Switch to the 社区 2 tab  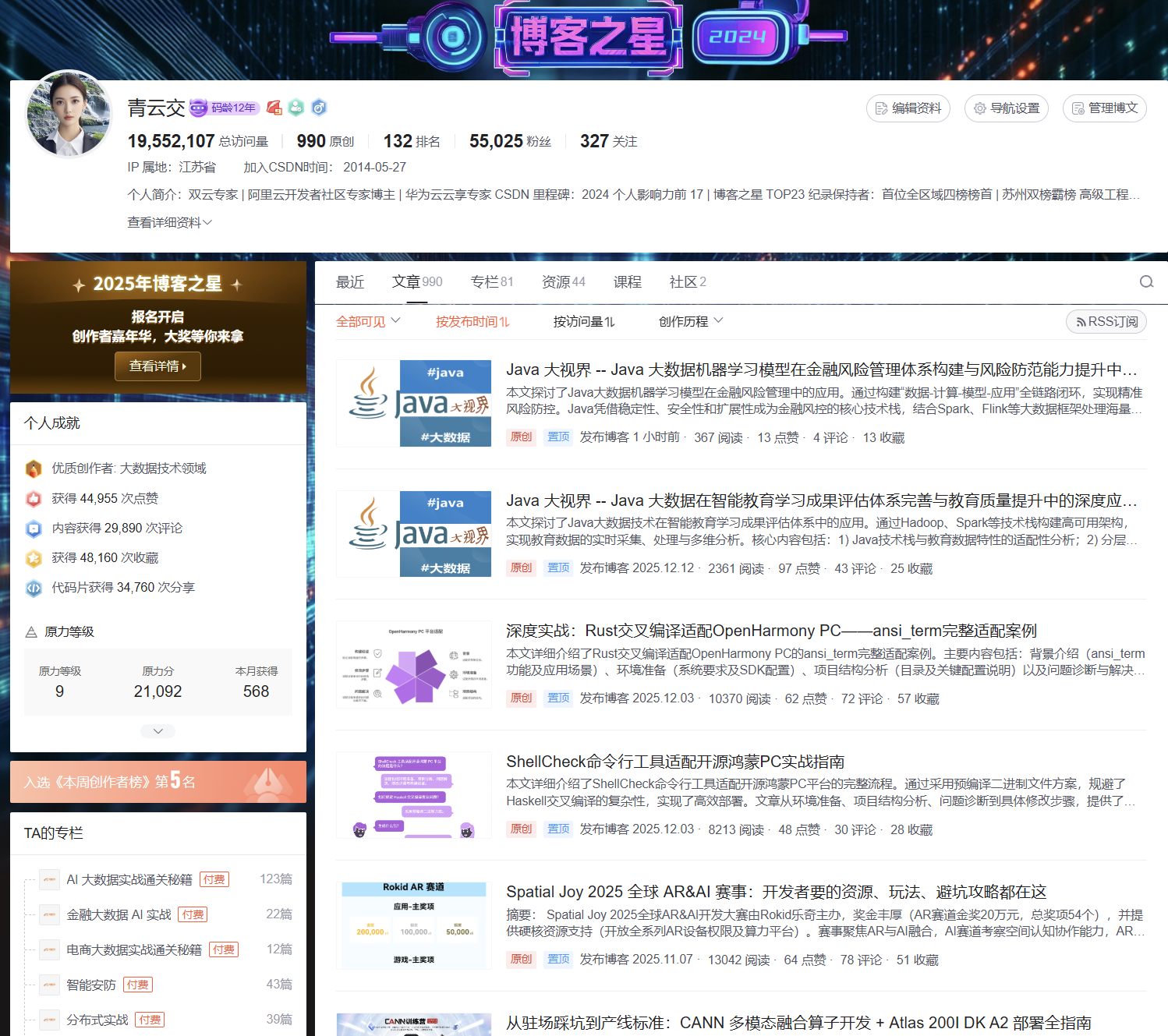tap(688, 282)
